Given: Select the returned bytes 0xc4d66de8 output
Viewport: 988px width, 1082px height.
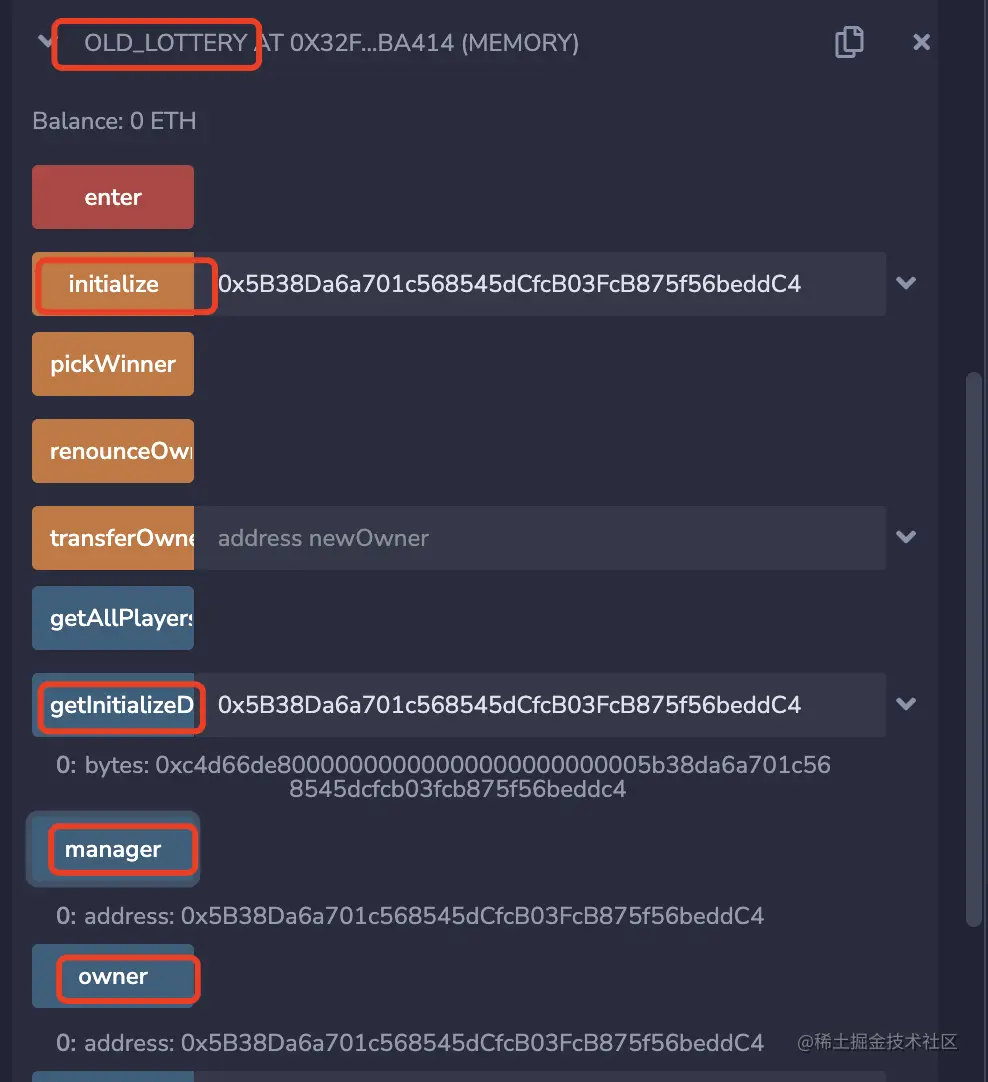Looking at the screenshot, I should [444, 776].
